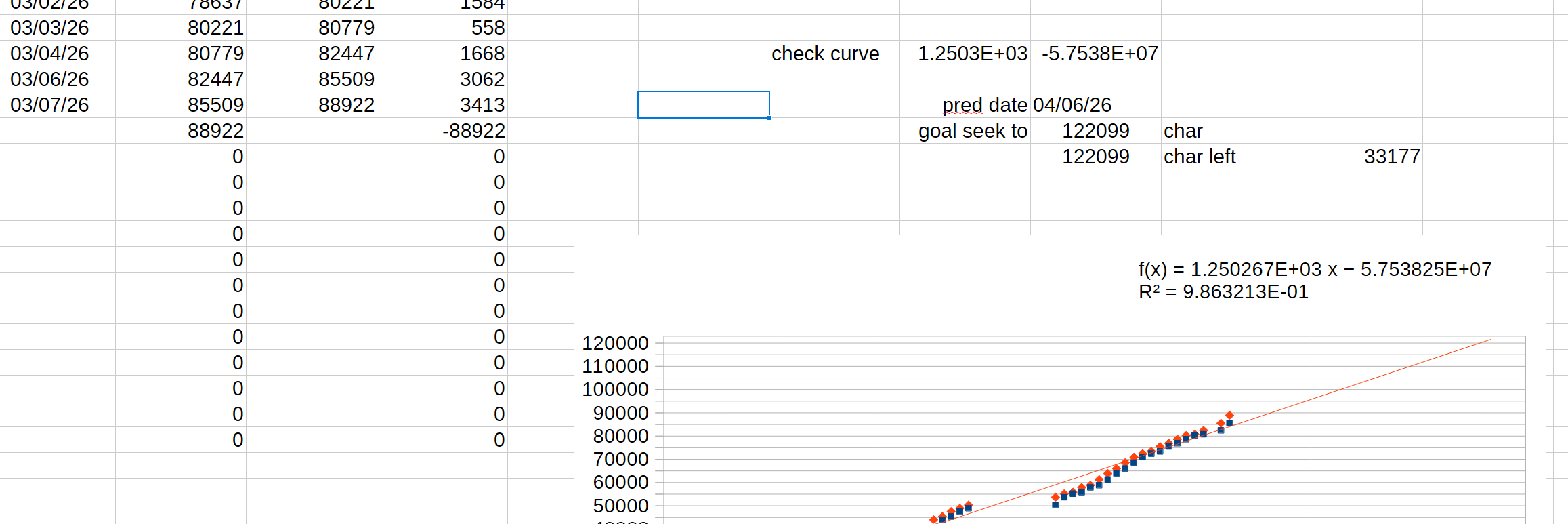Select the trendline equation f(x) label
The width and height of the screenshot is (1568, 524).
1314,270
